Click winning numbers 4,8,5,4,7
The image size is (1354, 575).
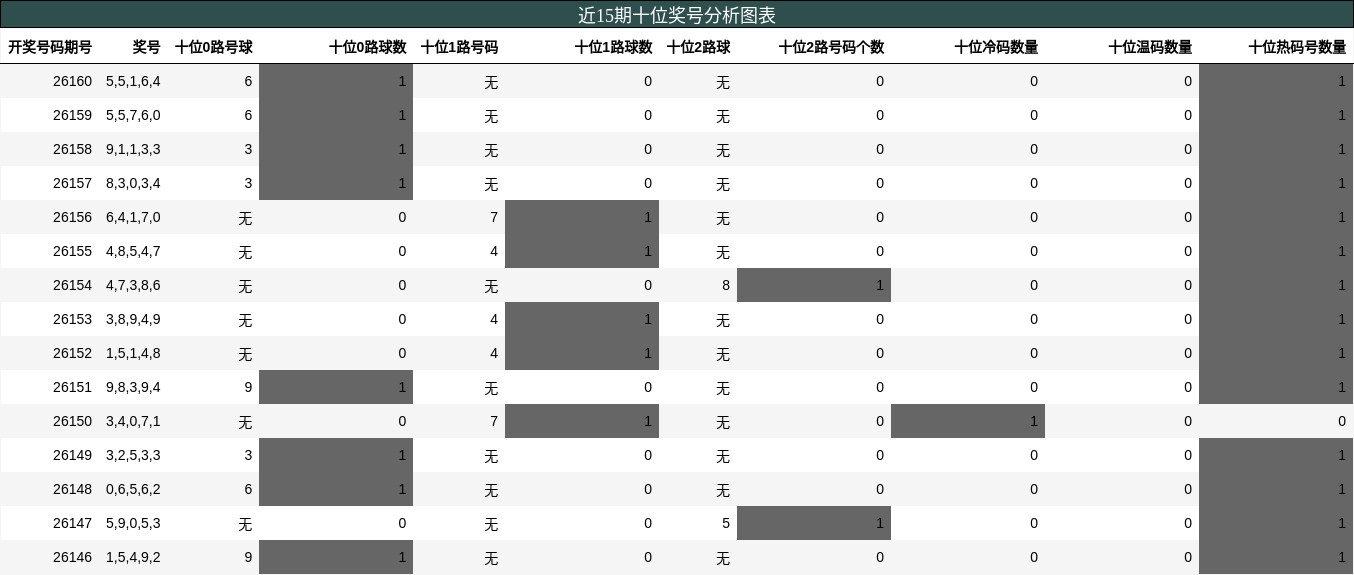tap(133, 251)
